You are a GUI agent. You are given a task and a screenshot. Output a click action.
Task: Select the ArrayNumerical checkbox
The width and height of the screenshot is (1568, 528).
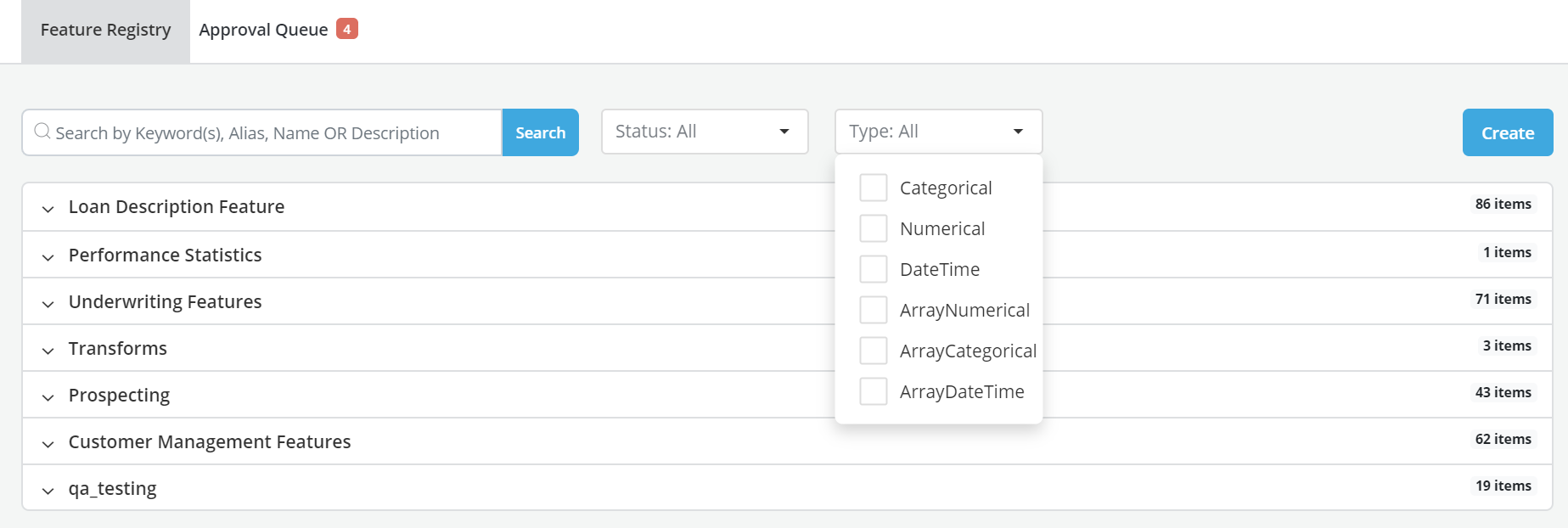point(873,310)
